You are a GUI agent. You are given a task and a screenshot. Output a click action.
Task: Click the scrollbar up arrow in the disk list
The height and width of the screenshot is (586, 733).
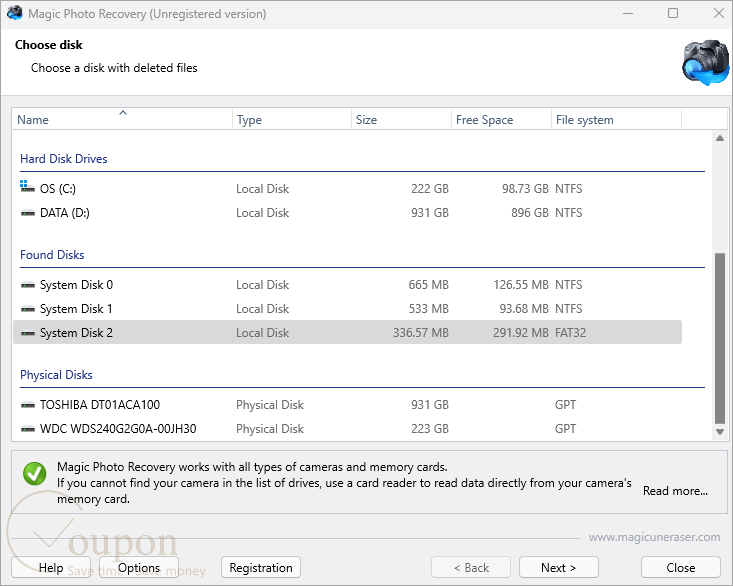[720, 138]
